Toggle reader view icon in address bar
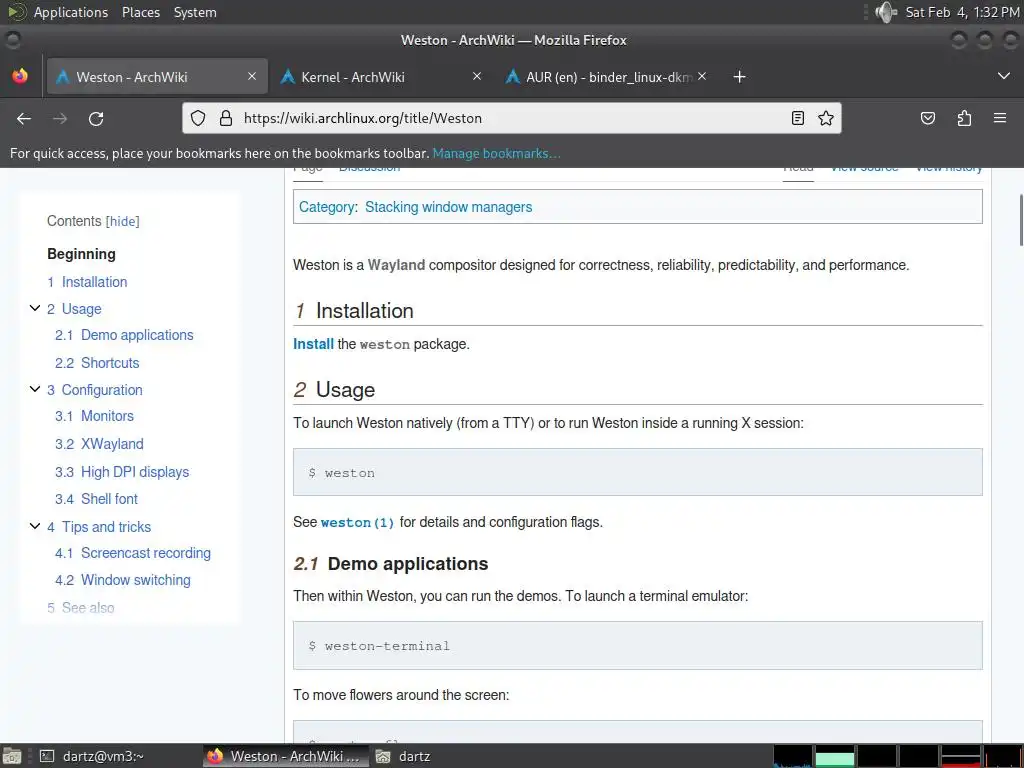 [x=797, y=118]
